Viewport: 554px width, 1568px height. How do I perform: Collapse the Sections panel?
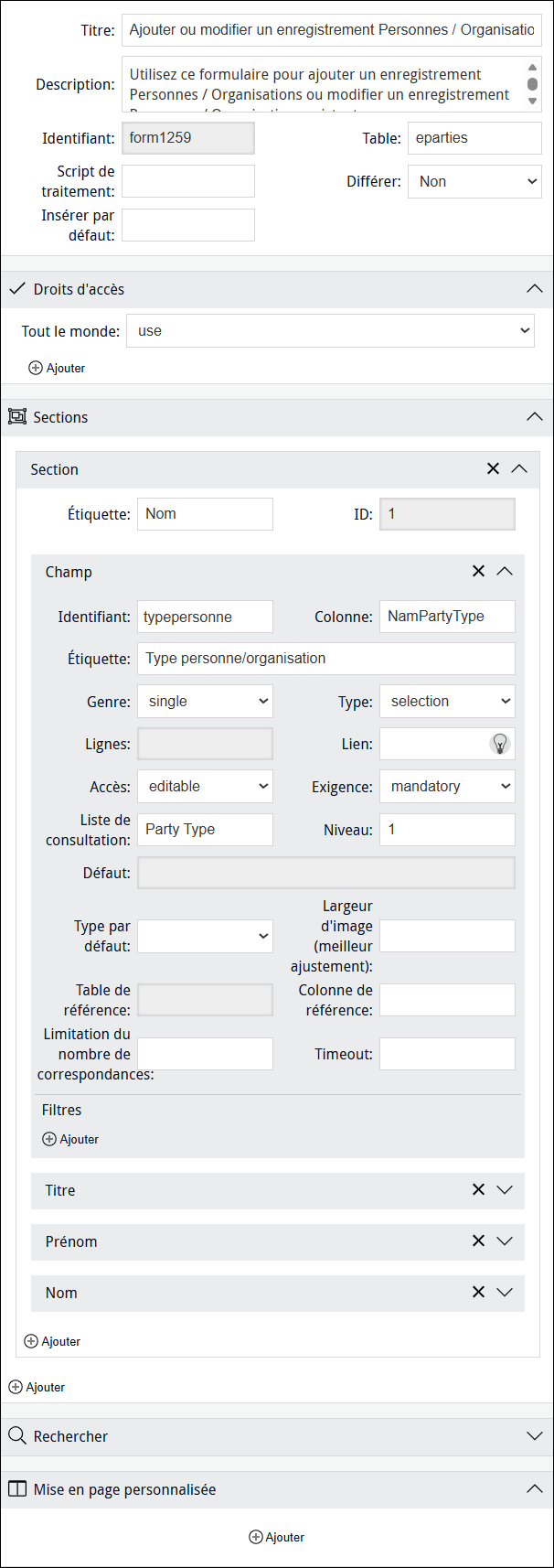click(x=535, y=417)
